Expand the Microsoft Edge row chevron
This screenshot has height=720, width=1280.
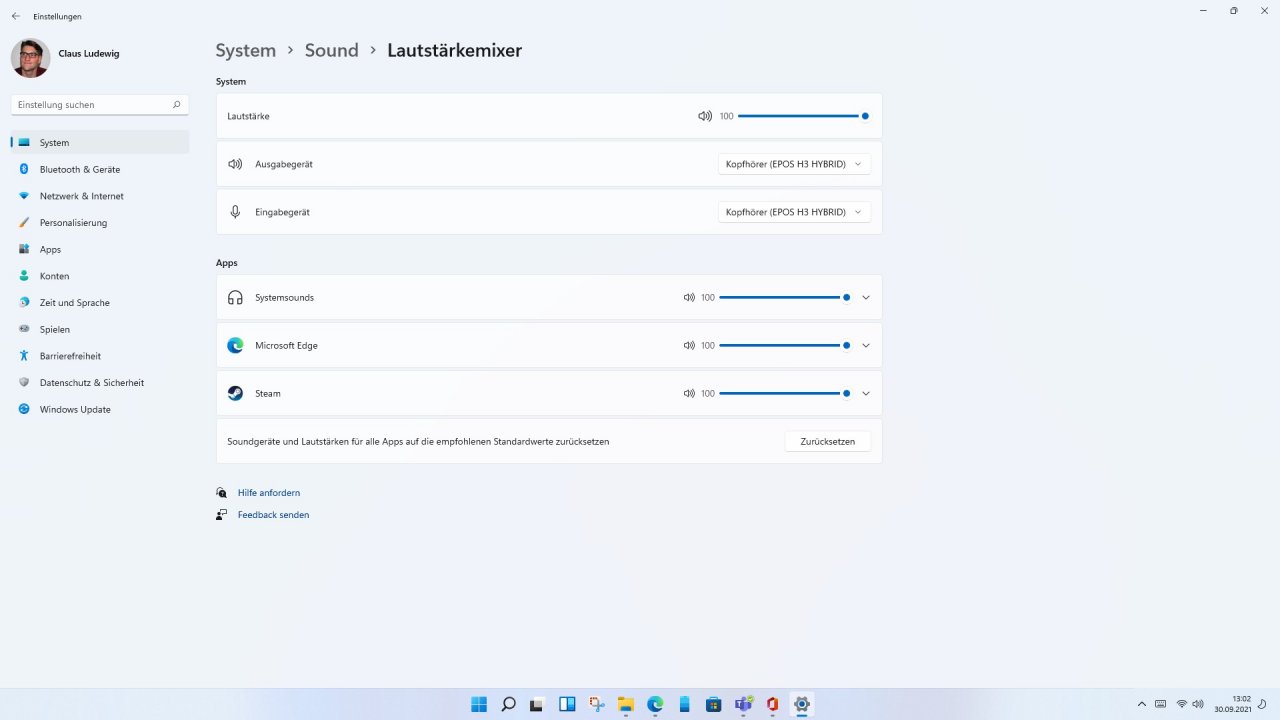(866, 346)
